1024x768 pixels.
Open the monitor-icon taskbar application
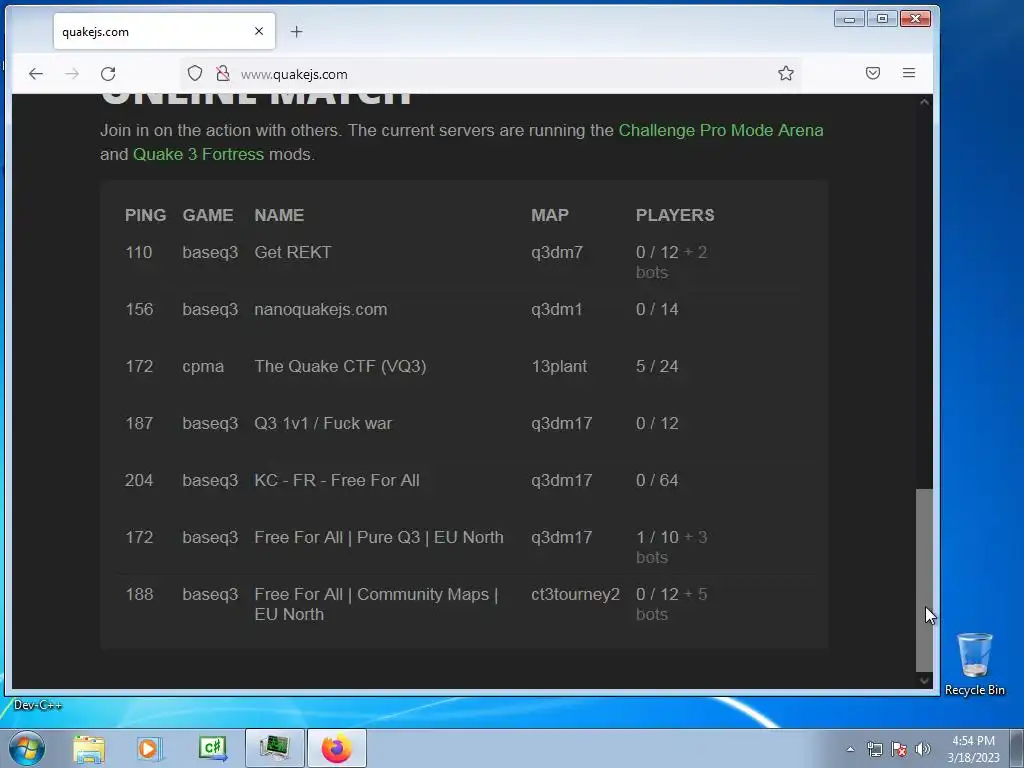point(274,748)
